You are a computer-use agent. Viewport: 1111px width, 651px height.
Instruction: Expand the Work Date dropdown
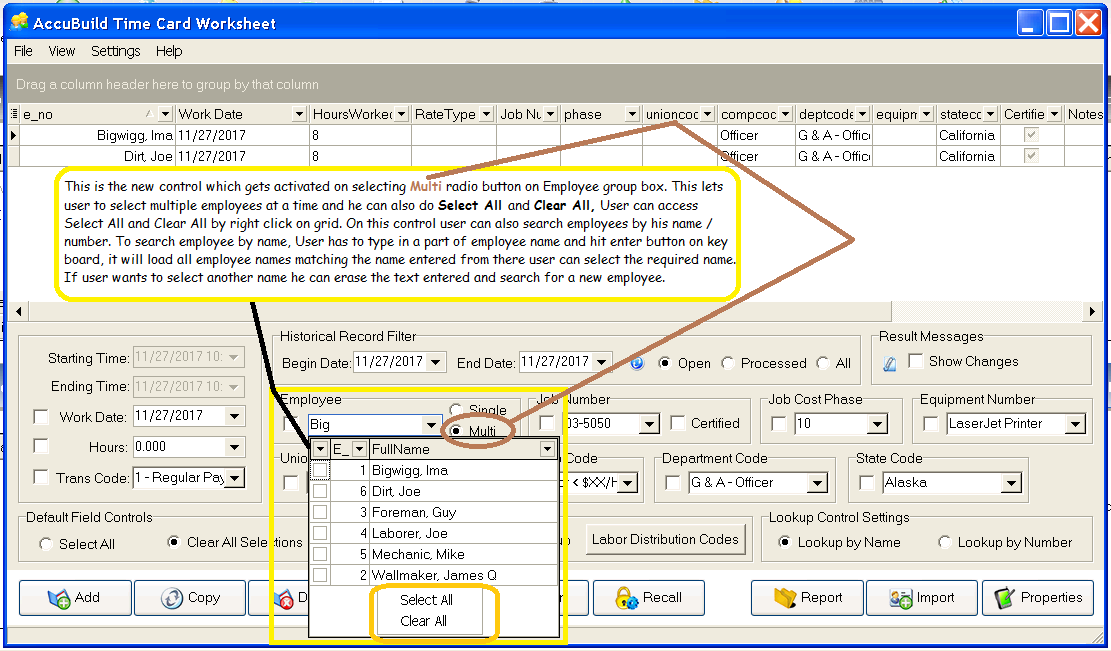(x=235, y=416)
